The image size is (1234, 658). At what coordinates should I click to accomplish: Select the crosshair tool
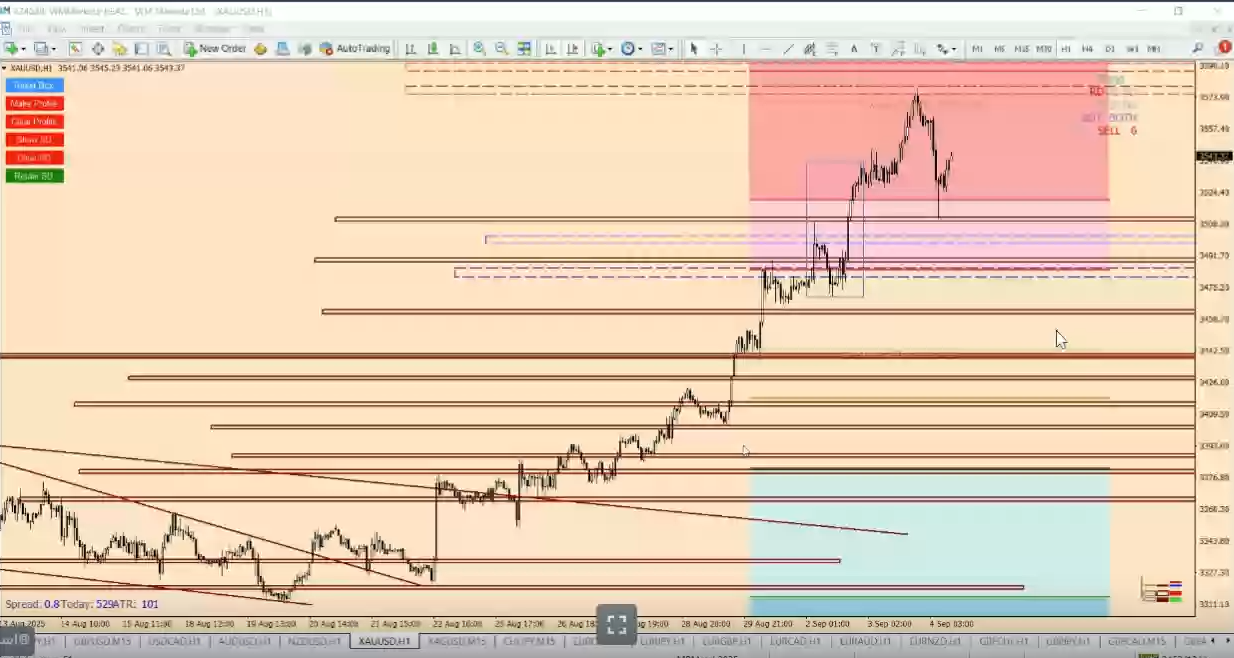tap(717, 48)
